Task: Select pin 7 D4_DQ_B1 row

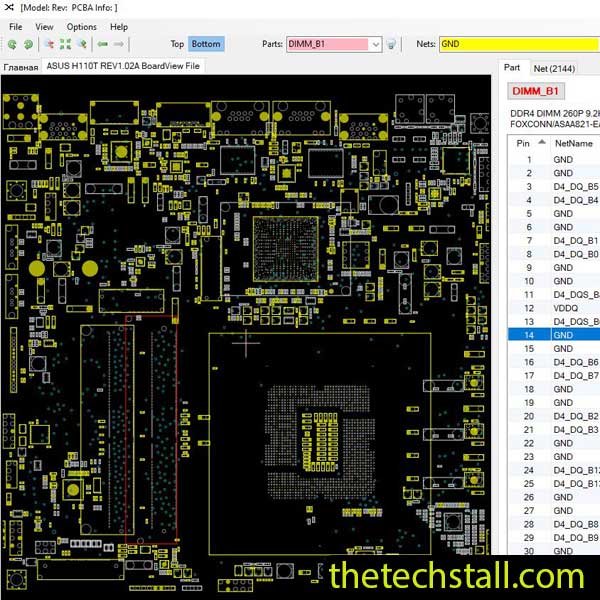Action: coord(554,241)
